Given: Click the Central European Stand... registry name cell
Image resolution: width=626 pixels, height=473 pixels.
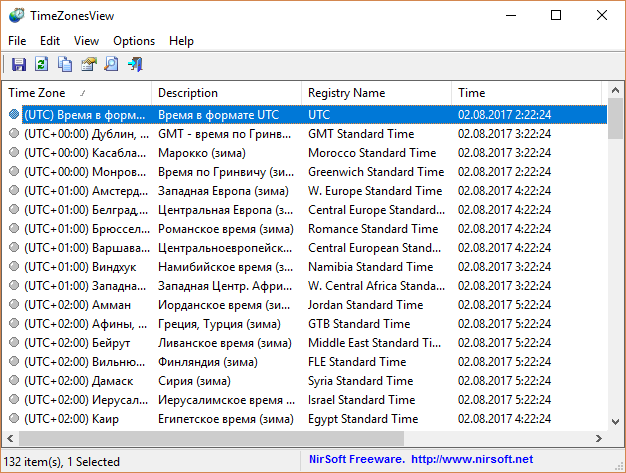Looking at the screenshot, I should [374, 247].
